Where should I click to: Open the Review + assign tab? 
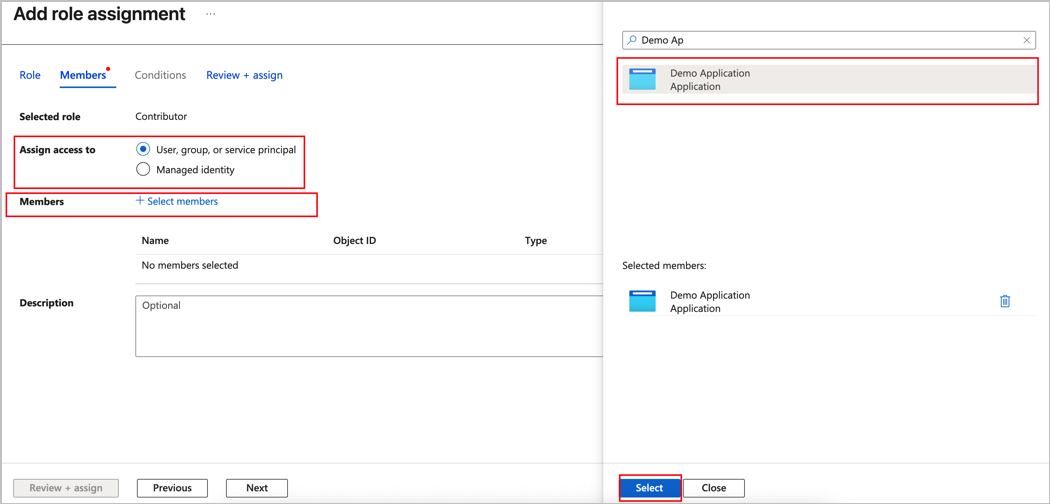tap(244, 75)
